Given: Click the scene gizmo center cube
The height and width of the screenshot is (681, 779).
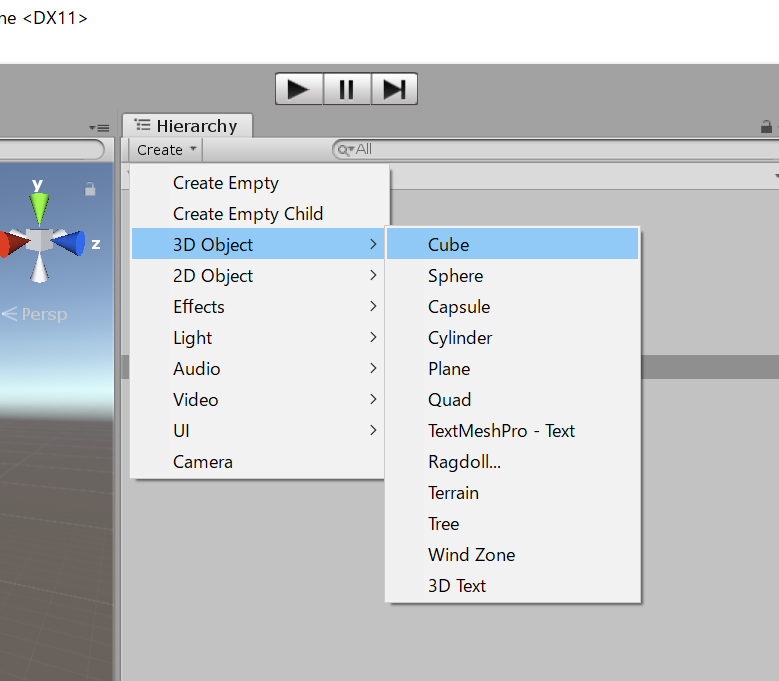Looking at the screenshot, I should pyautogui.click(x=39, y=240).
